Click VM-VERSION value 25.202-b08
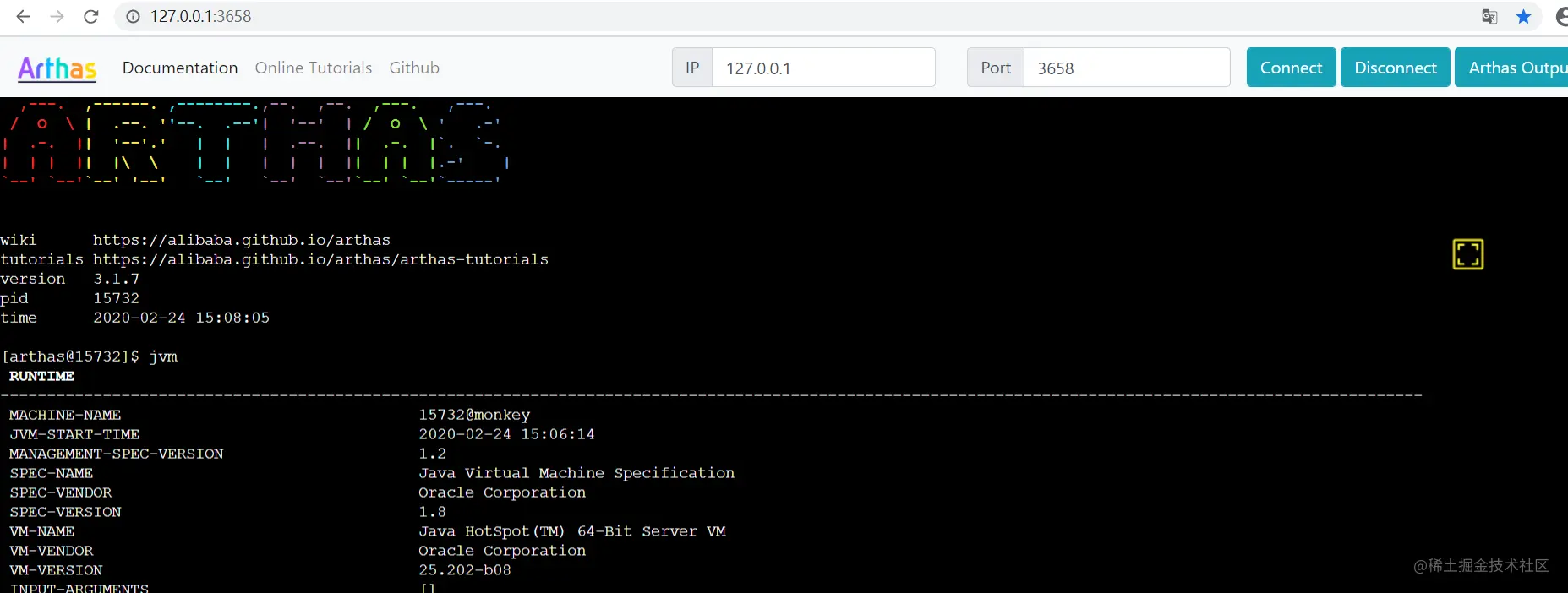Screen dimensions: 1568x593 tap(465, 570)
